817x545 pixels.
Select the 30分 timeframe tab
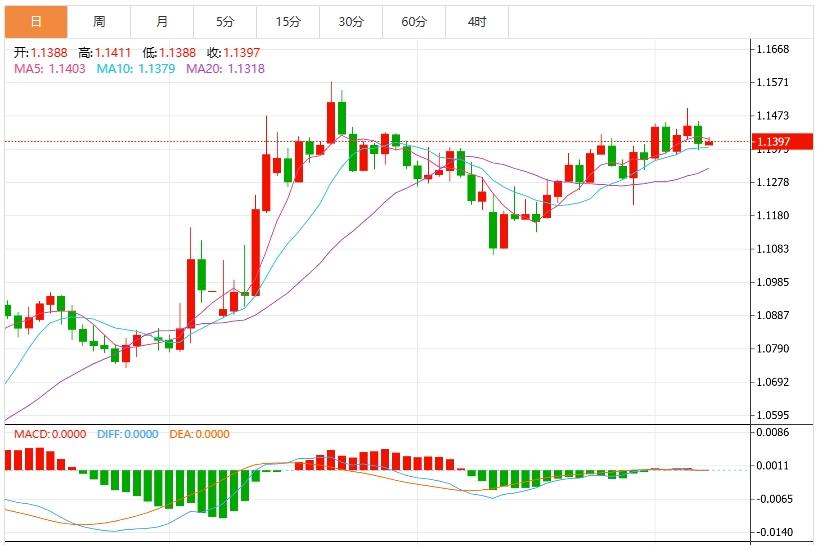[351, 21]
